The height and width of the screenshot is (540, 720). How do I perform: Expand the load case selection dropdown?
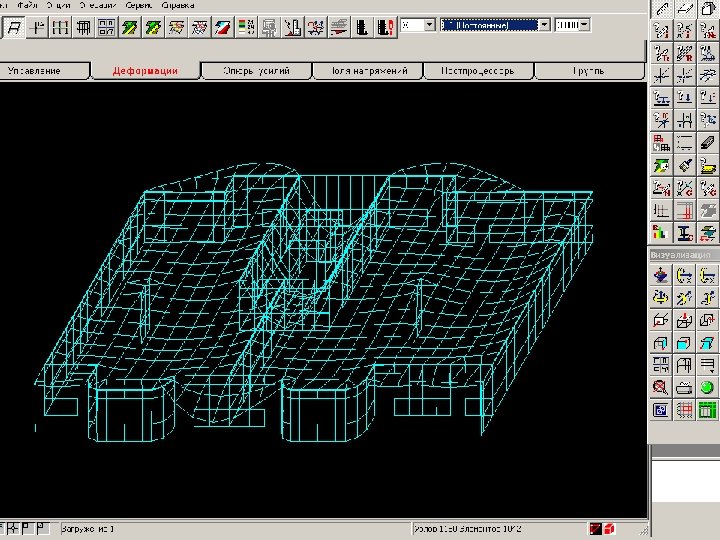544,24
